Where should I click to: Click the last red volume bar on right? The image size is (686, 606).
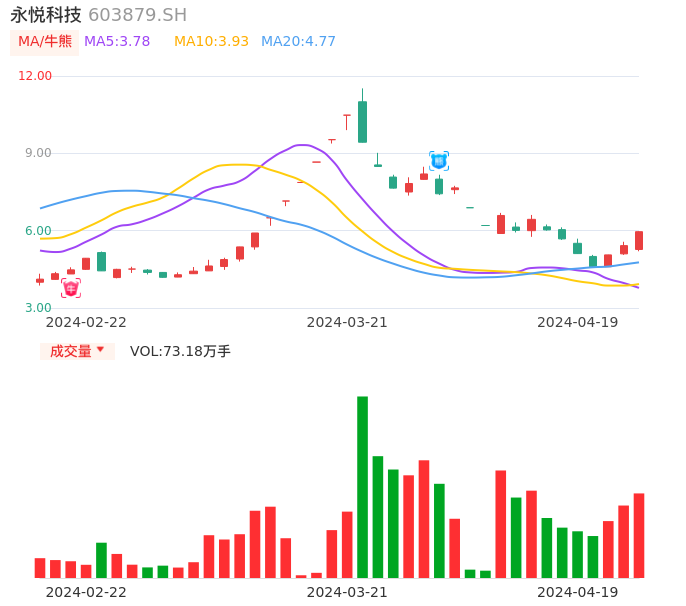pyautogui.click(x=639, y=536)
